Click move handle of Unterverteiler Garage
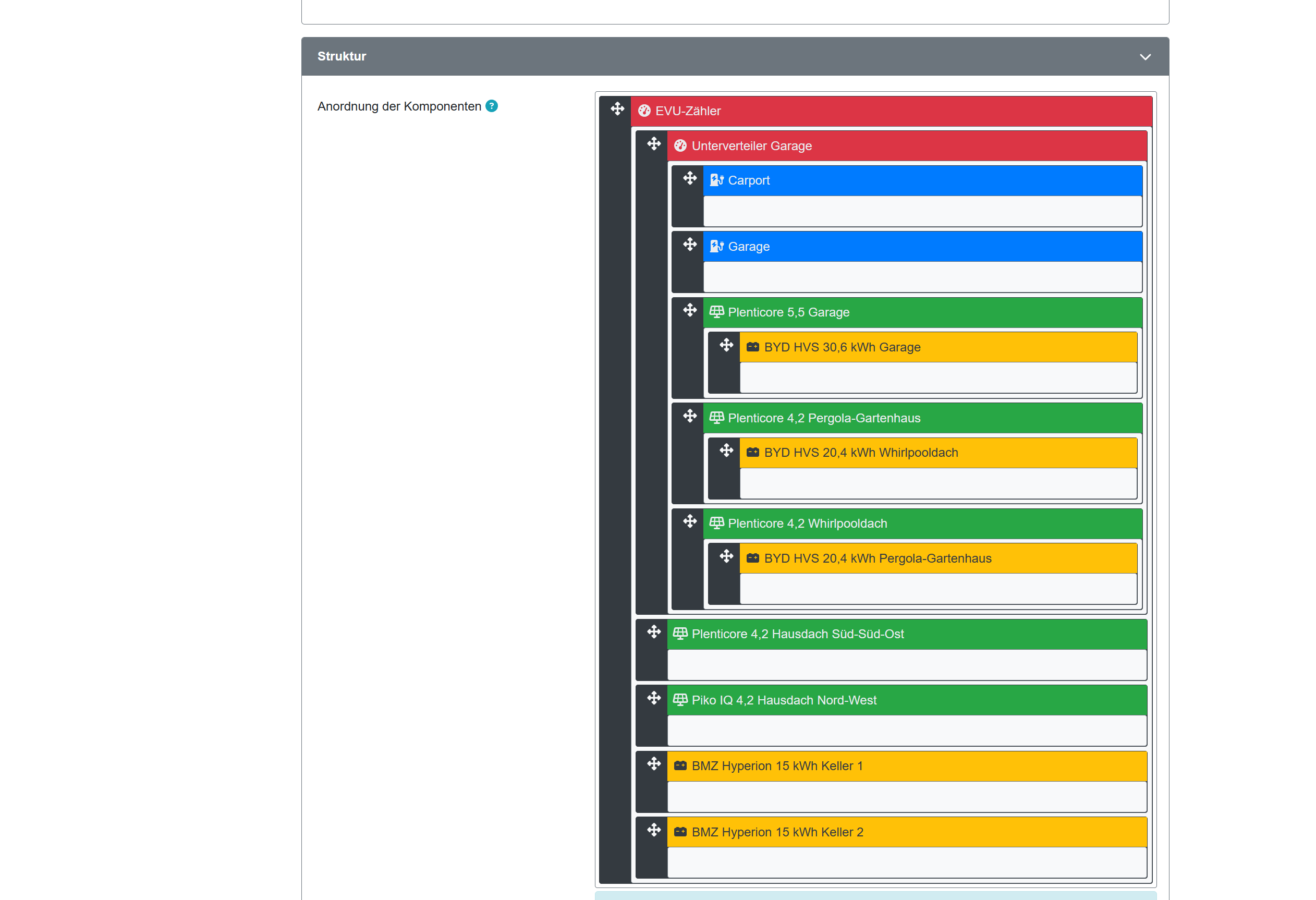Image resolution: width=1316 pixels, height=900 pixels. (653, 144)
